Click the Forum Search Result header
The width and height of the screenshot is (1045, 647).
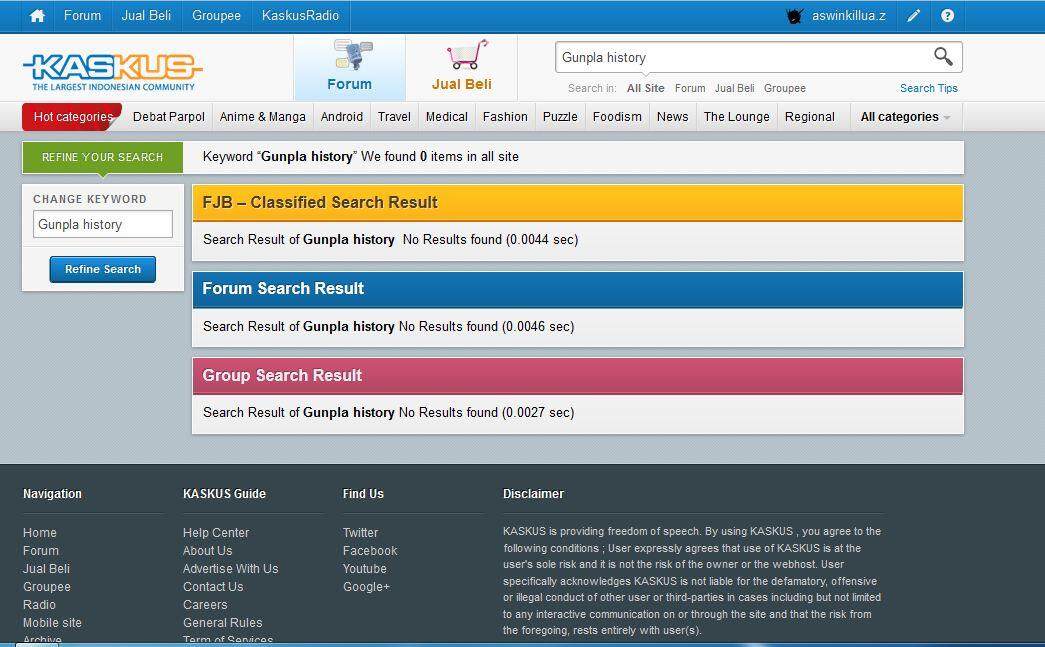click(578, 289)
